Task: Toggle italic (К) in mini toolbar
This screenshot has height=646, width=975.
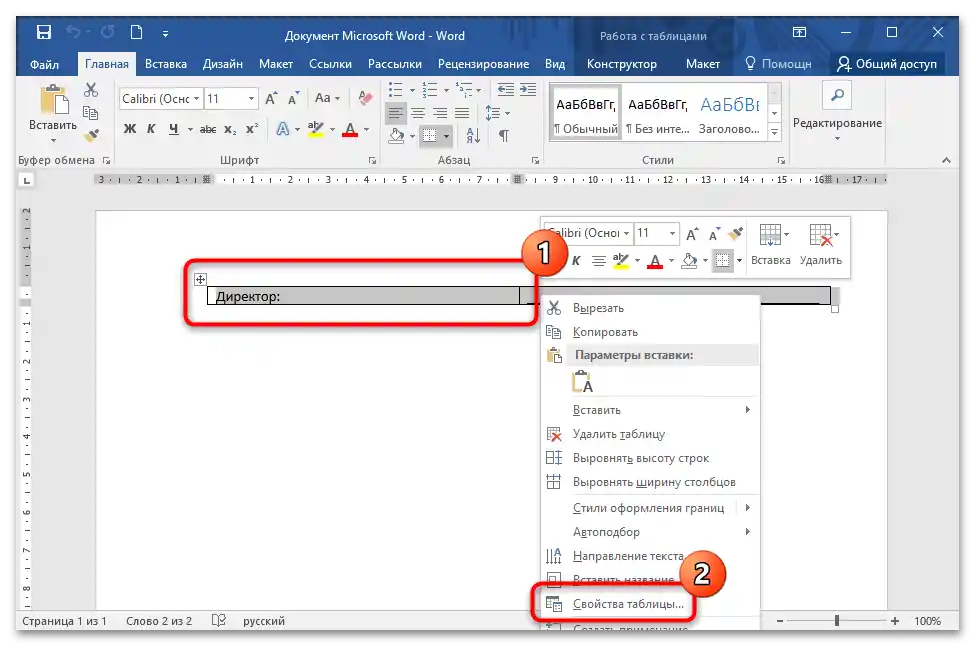Action: (576, 261)
